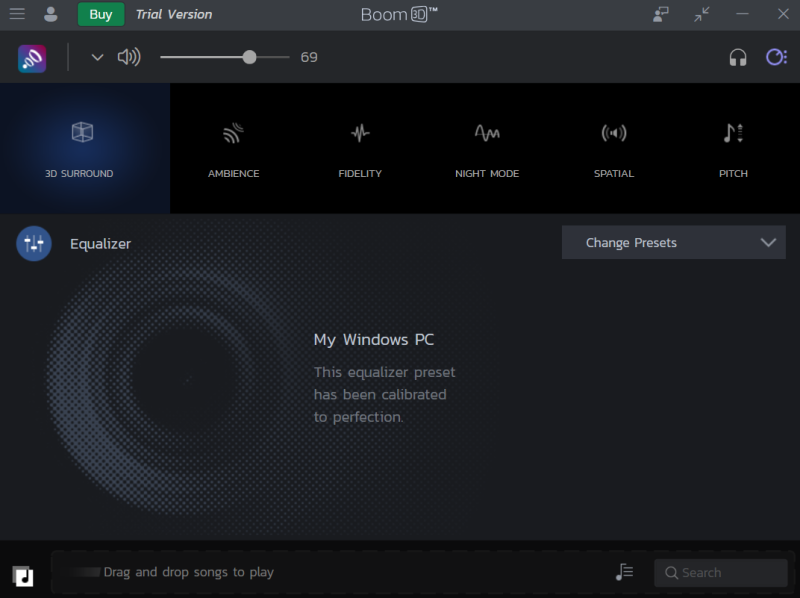Select the Ambience effect

(234, 148)
